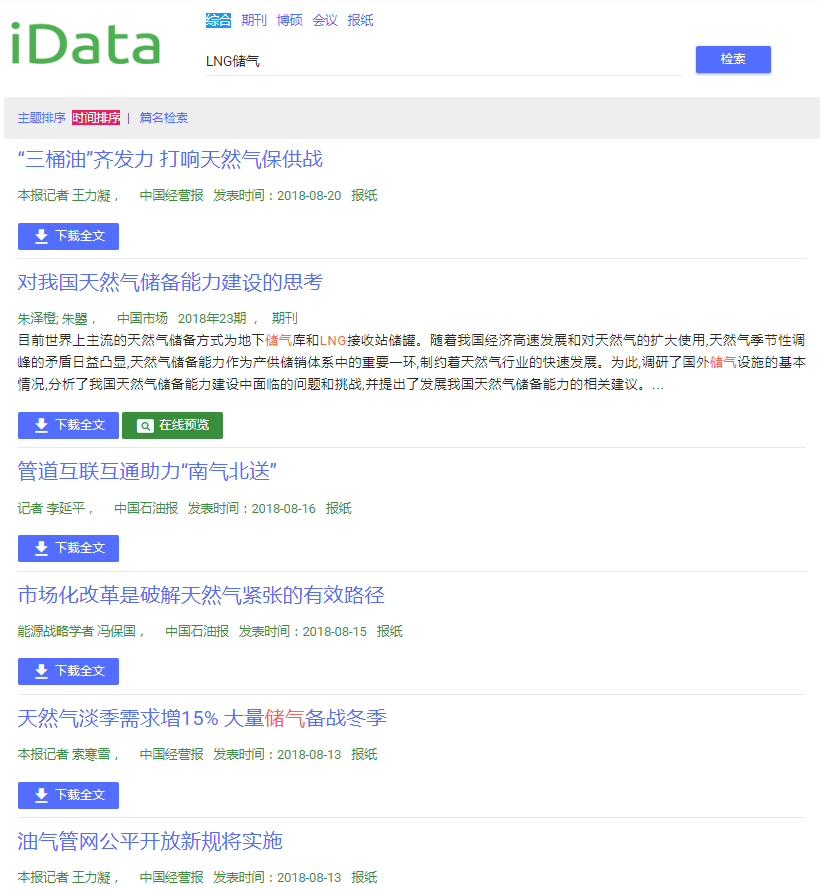Open the article 对我国天然气储备能力建设的思考
The height and width of the screenshot is (895, 823).
click(170, 282)
